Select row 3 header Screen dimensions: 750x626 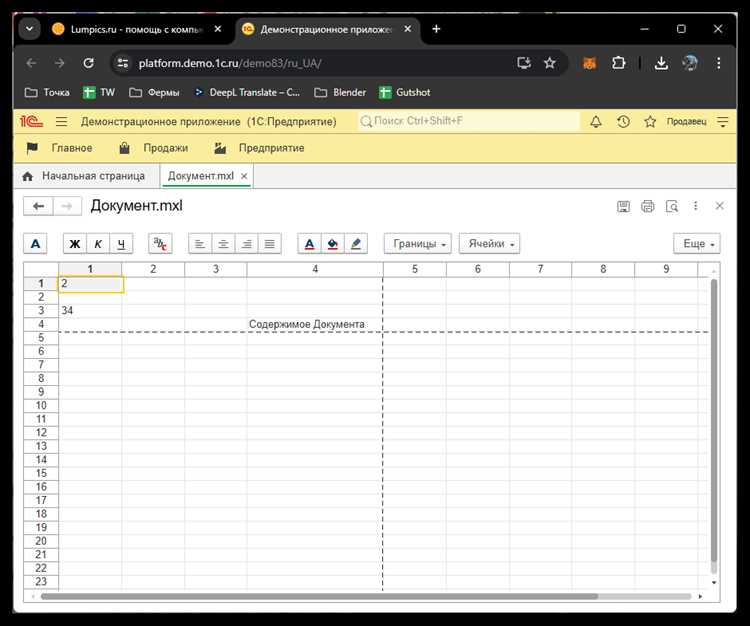[41, 310]
